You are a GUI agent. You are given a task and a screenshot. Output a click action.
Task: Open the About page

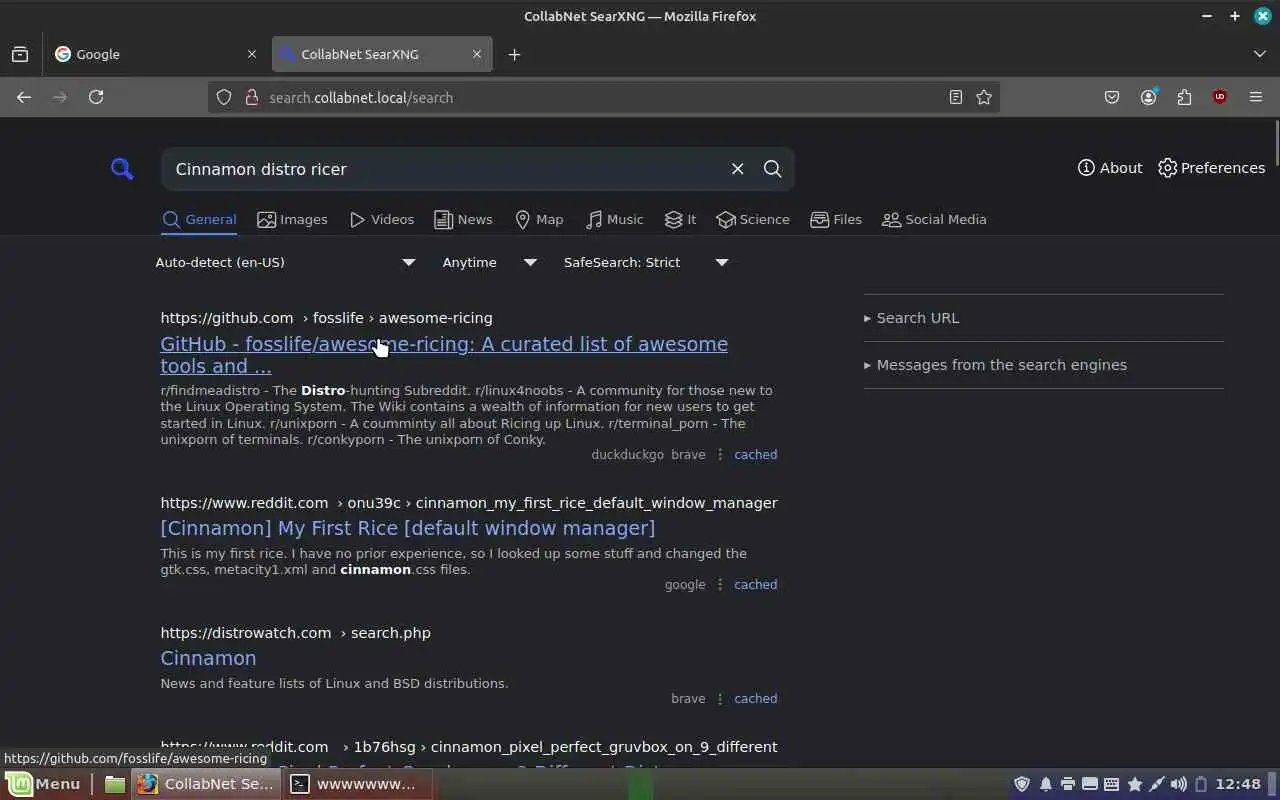(1110, 168)
